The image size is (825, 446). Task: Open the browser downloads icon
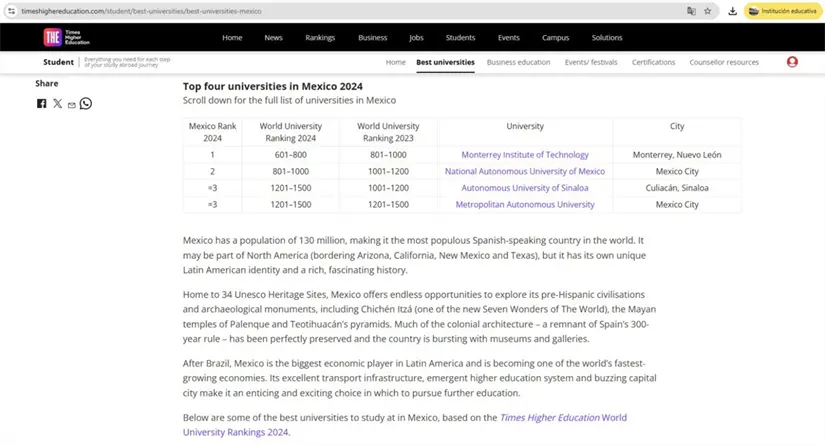tap(733, 11)
